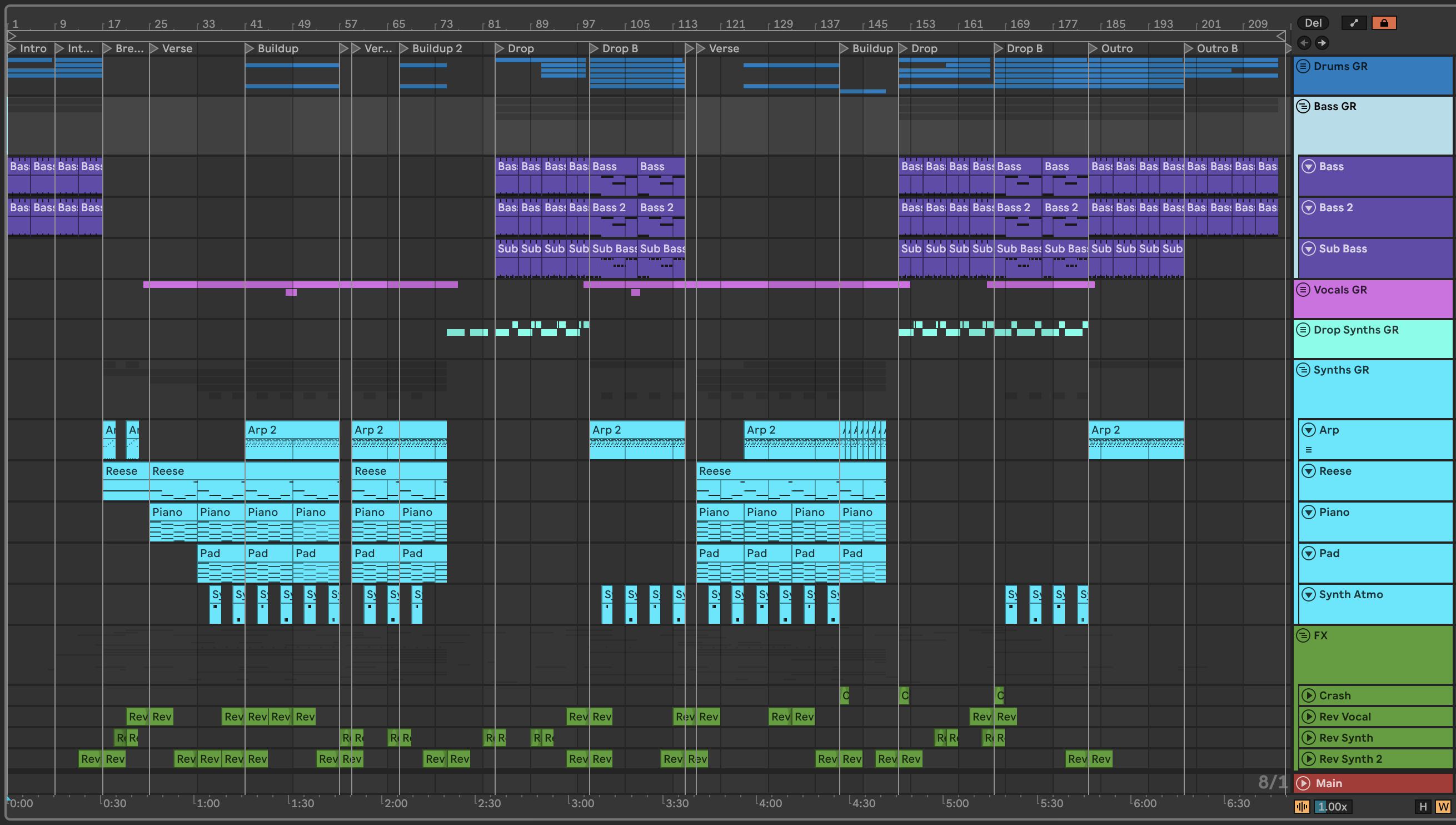Click the 1.00x zoom factor field

pos(1334,807)
